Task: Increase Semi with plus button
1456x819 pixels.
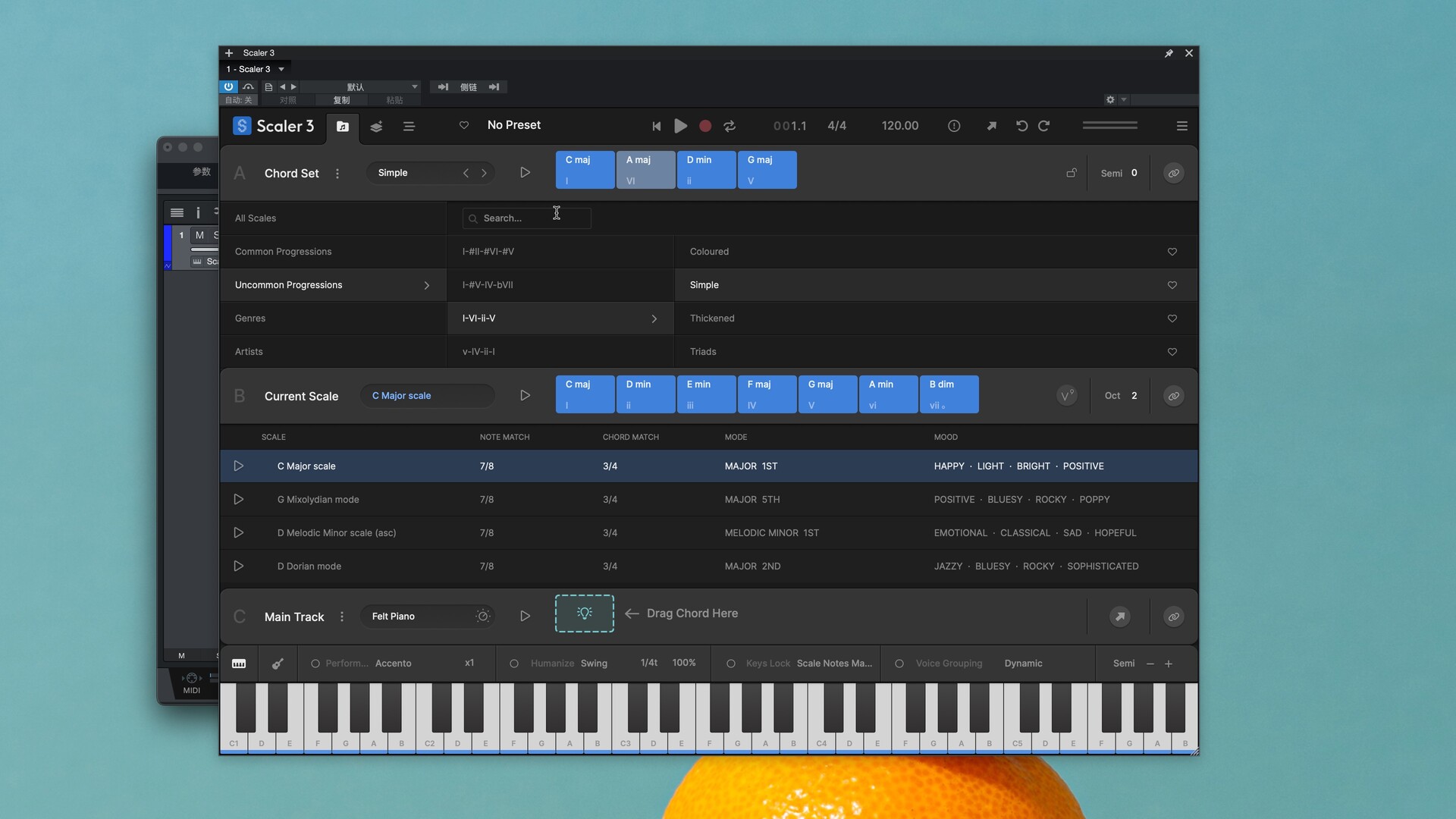Action: (x=1169, y=664)
